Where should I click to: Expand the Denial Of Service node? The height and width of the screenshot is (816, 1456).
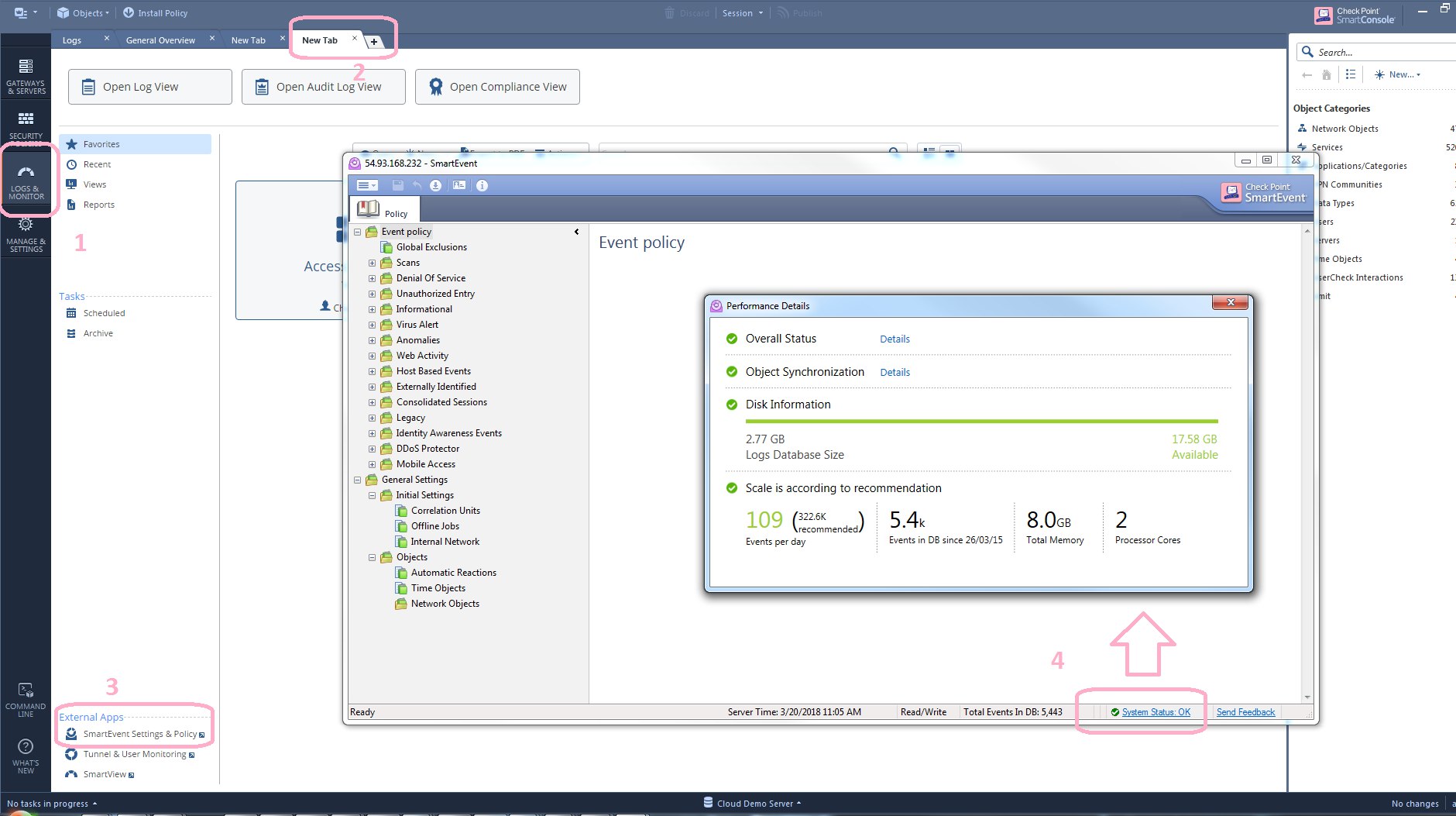coord(372,278)
